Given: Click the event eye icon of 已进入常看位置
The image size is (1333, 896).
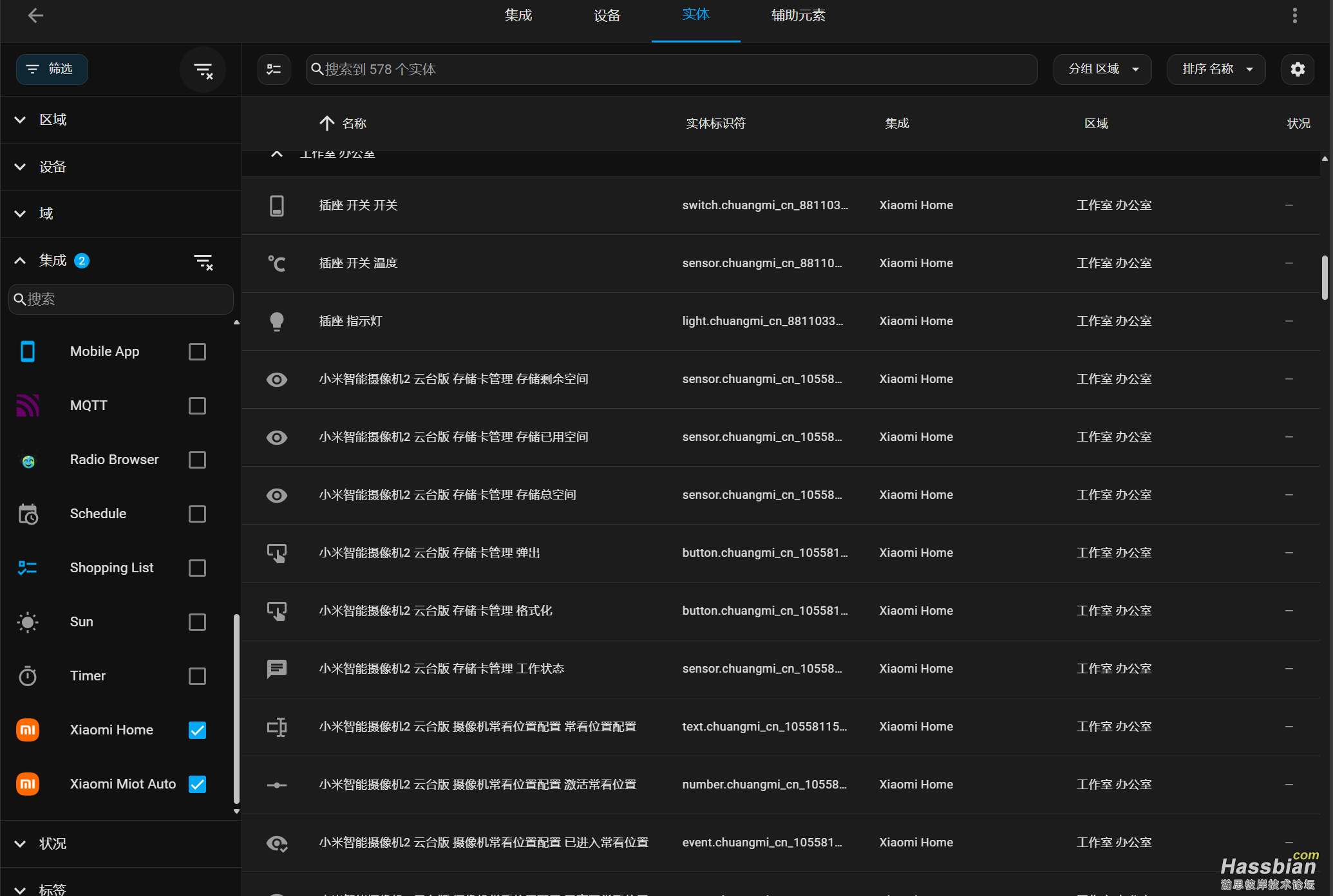Looking at the screenshot, I should [277, 843].
